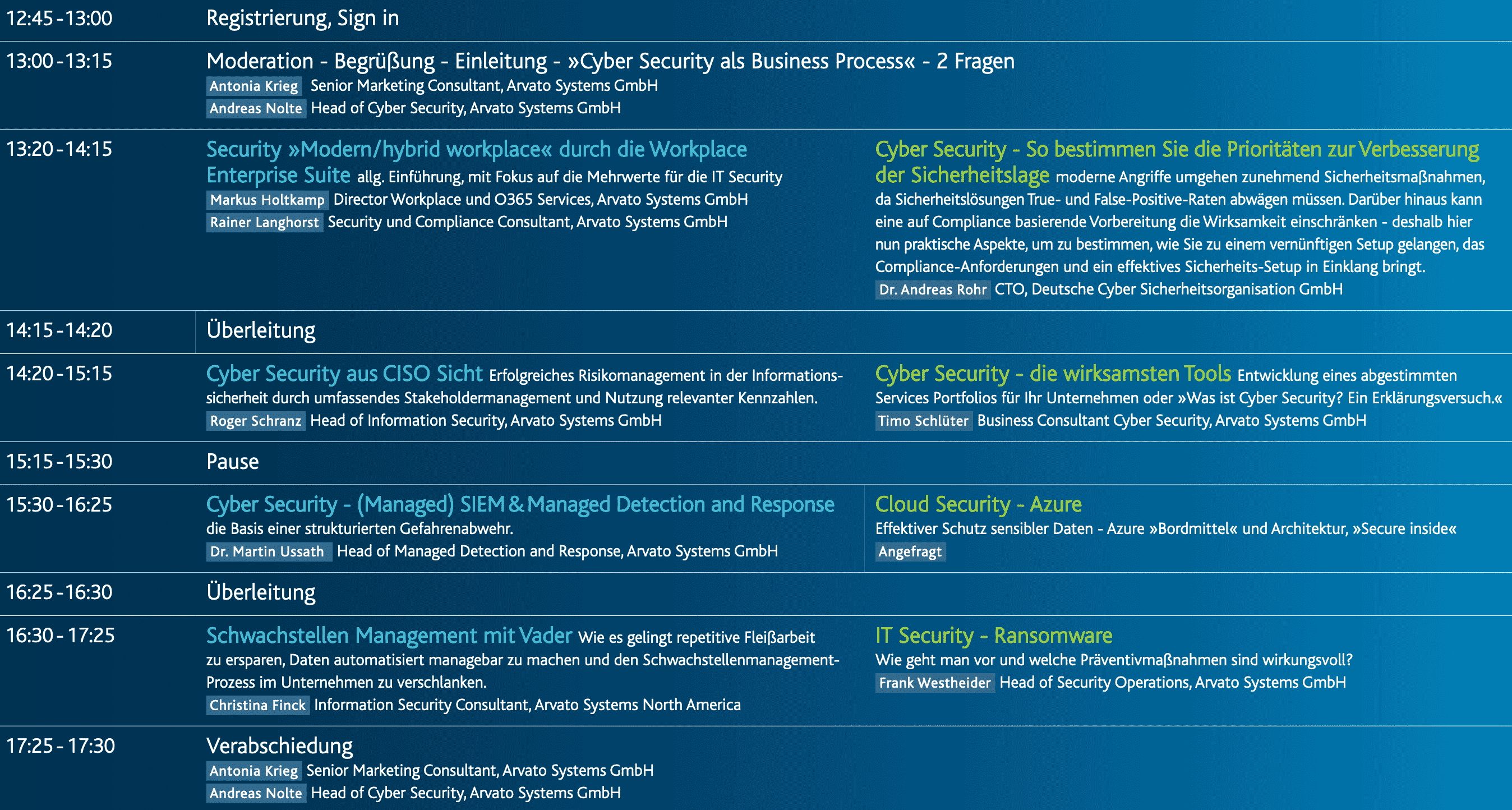Image resolution: width=1512 pixels, height=810 pixels.
Task: Click the 15:15-15:30 Pause row
Action: pos(756,463)
